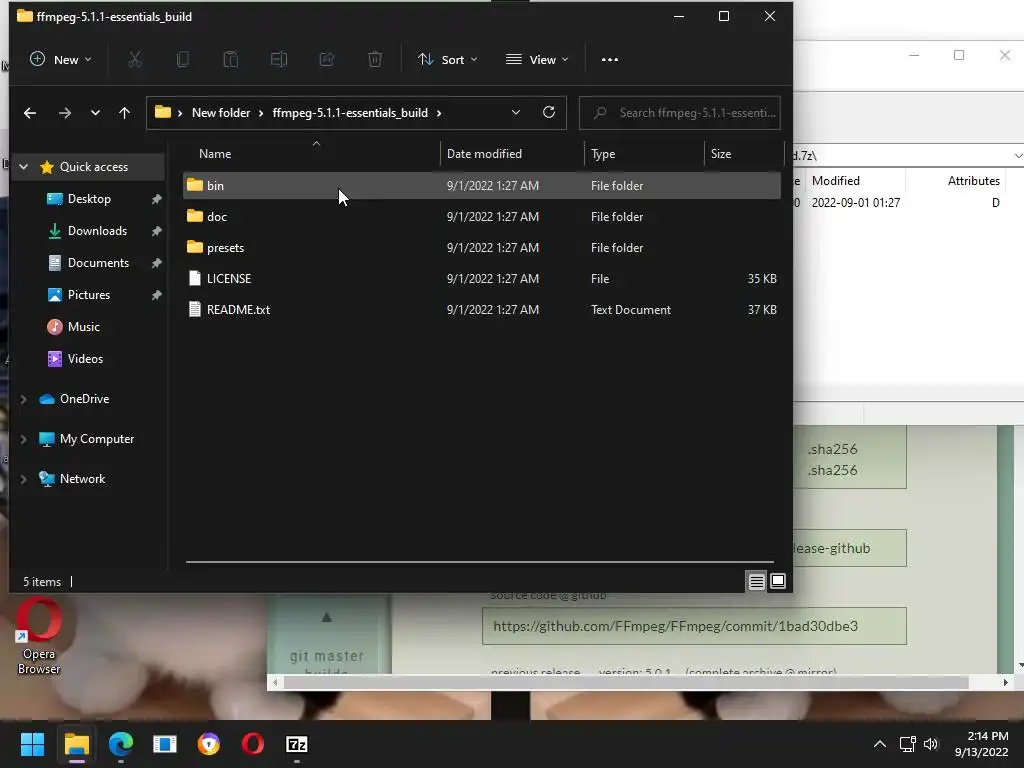This screenshot has width=1024, height=768.
Task: Select Downloads in Quick access
Action: coord(97,231)
